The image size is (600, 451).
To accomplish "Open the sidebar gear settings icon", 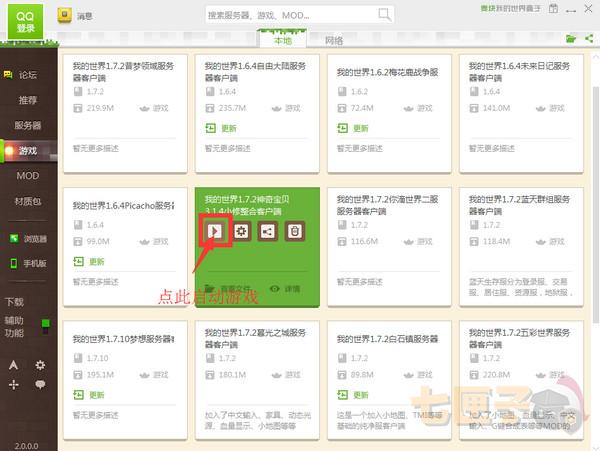I will [40, 365].
